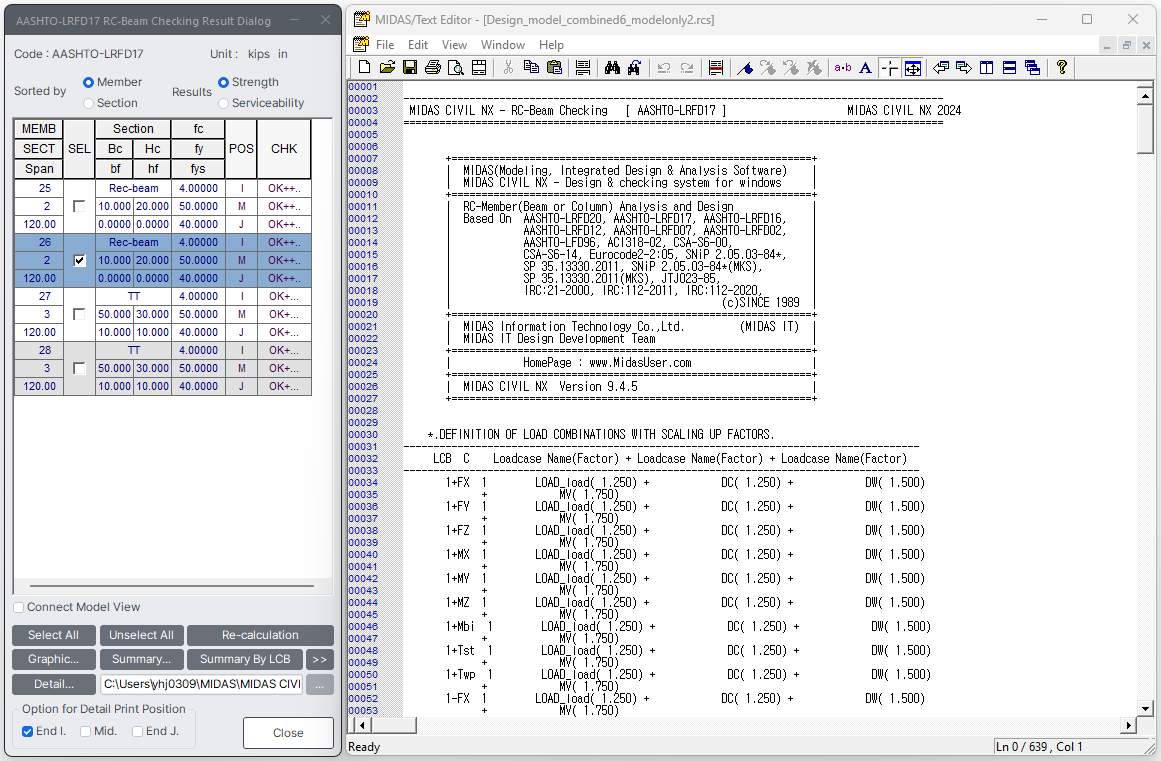This screenshot has width=1161, height=761.
Task: Click the scroll-down arrow of the vertical scrollbar
Action: click(x=1145, y=708)
